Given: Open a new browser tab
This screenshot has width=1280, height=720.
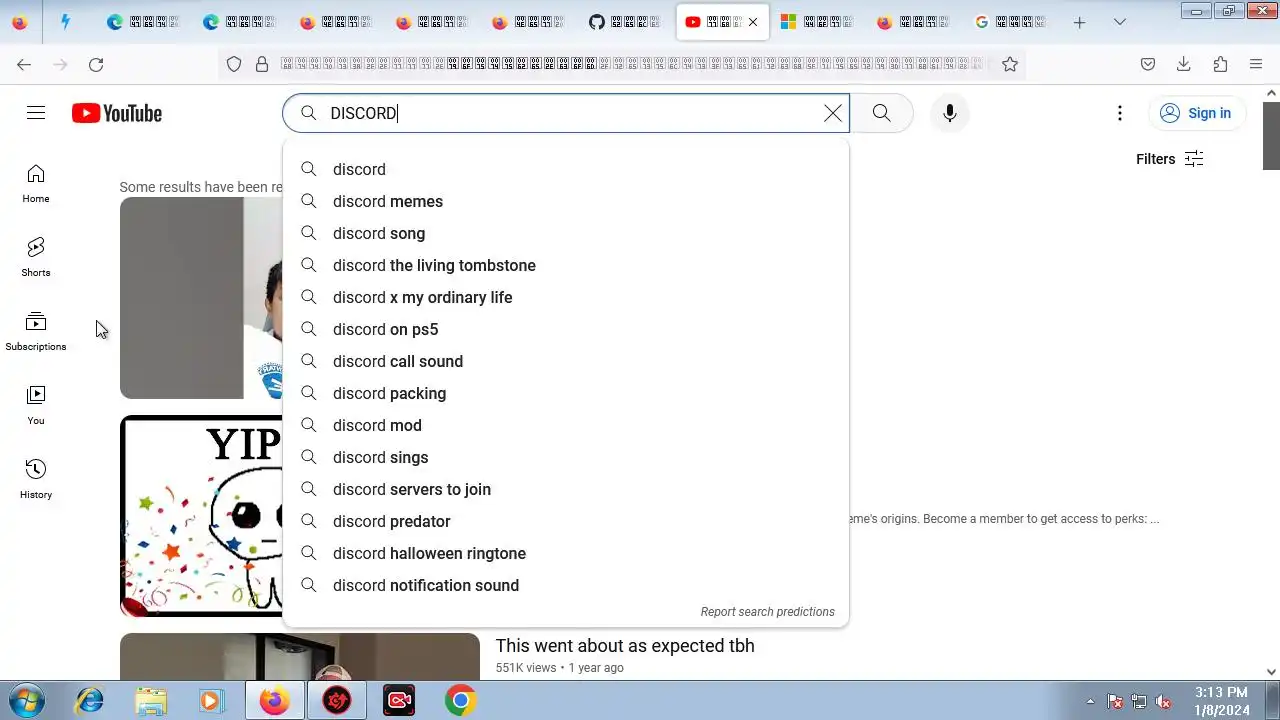Looking at the screenshot, I should [x=1079, y=22].
